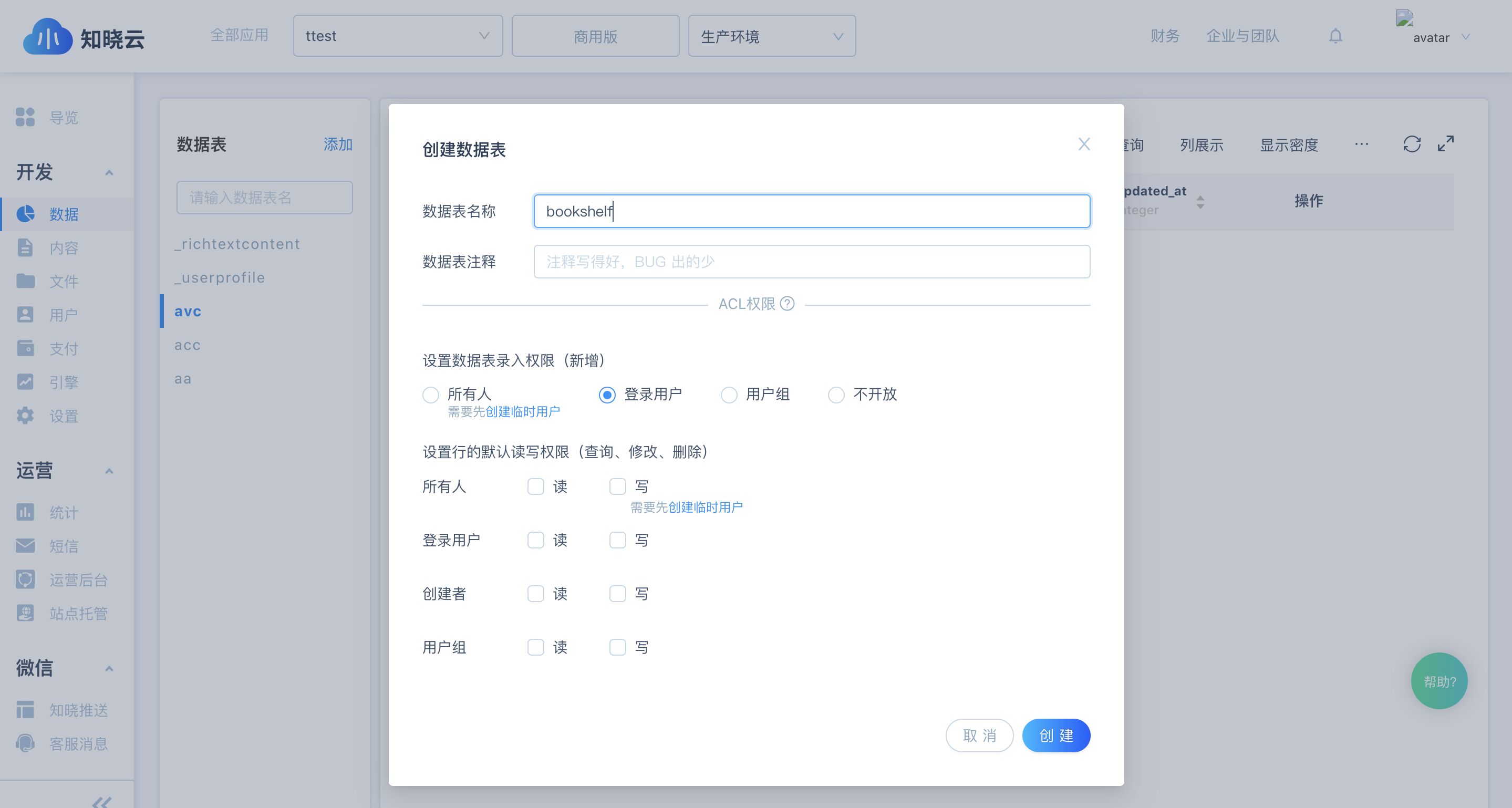Close the 创建数据表 dialog
This screenshot has width=1512, height=808.
click(1084, 144)
